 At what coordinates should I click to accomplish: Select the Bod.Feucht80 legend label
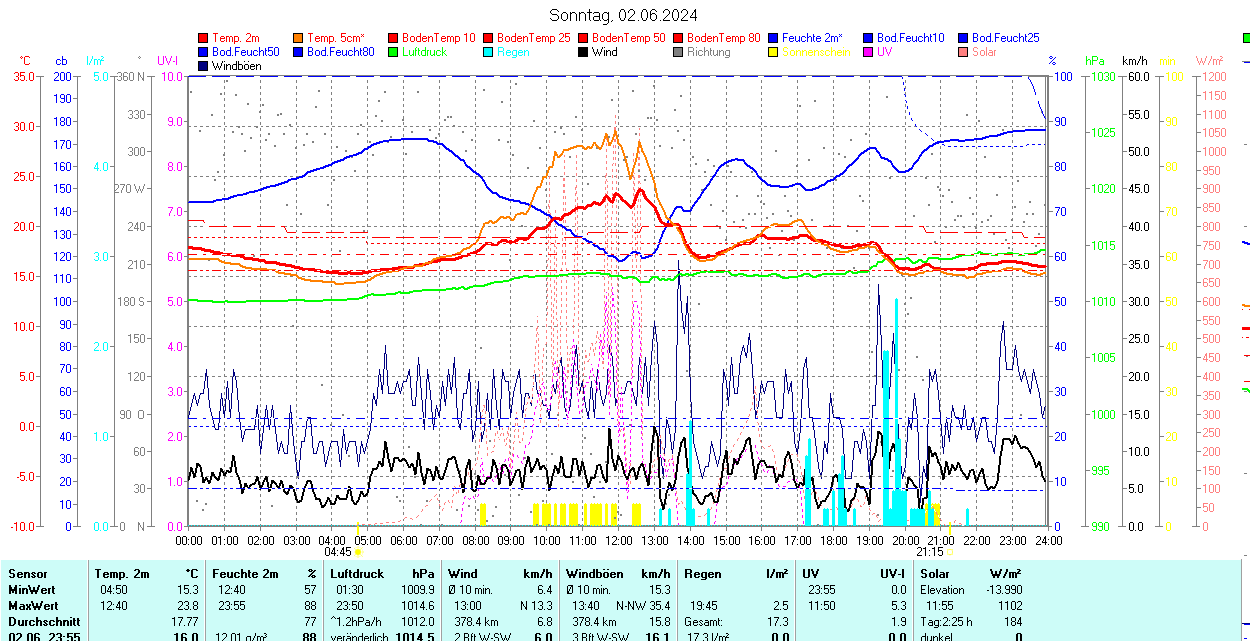tap(341, 52)
